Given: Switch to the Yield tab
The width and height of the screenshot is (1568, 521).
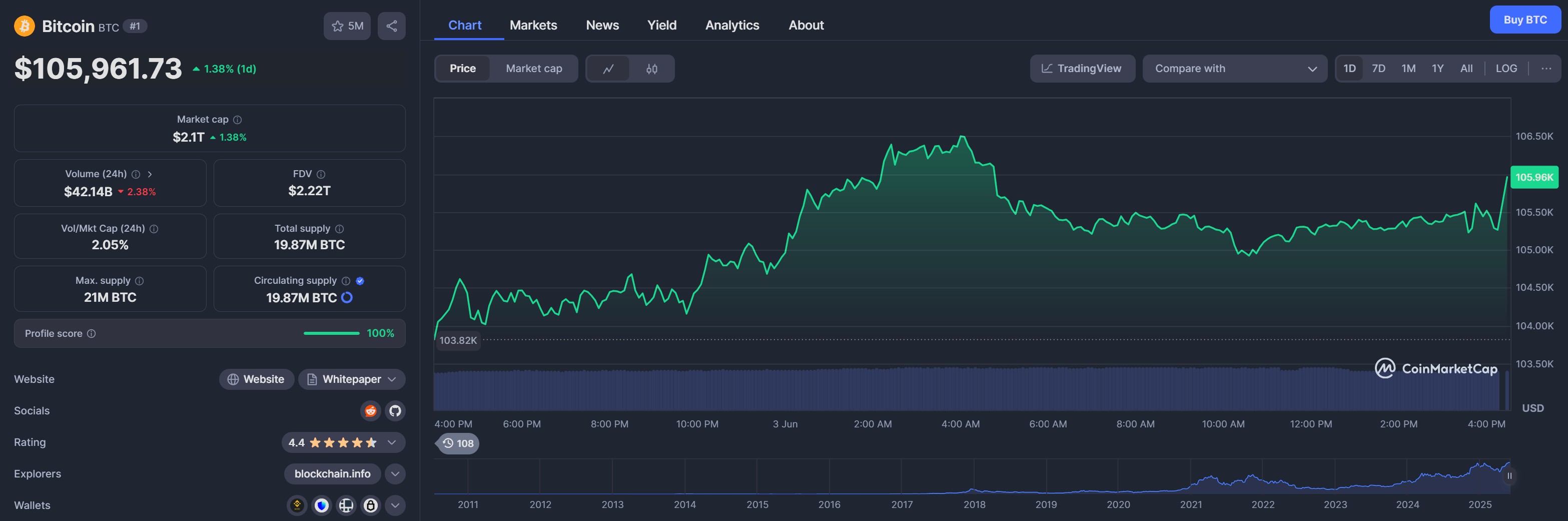Looking at the screenshot, I should [x=661, y=25].
